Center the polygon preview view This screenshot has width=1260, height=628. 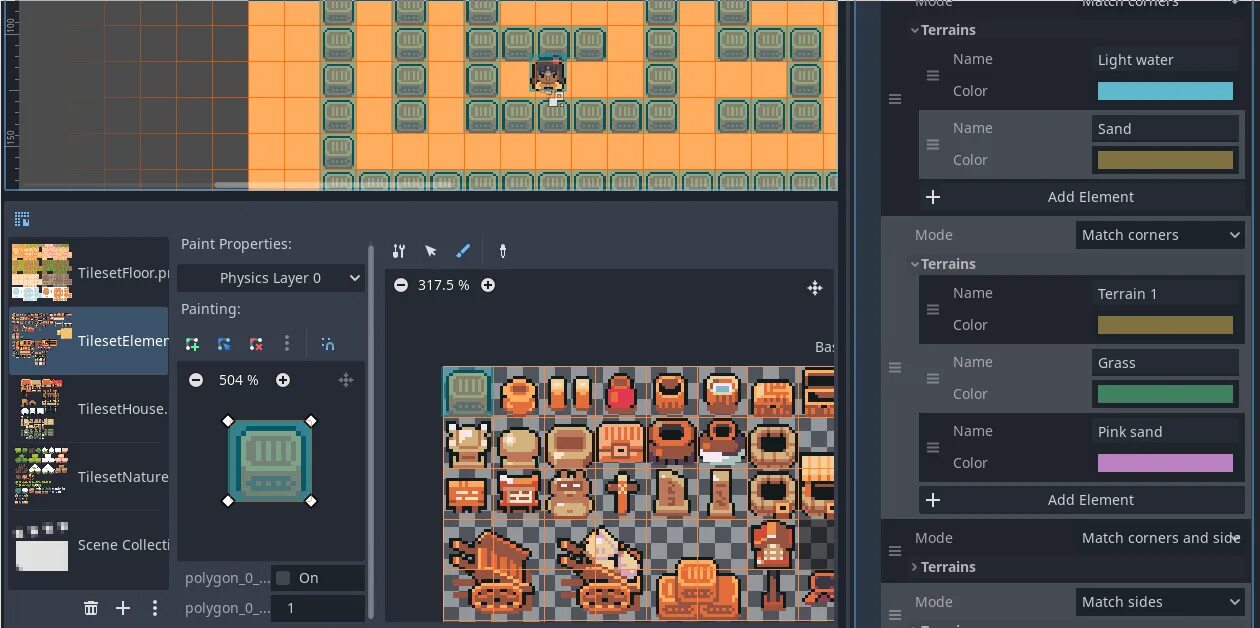click(346, 380)
